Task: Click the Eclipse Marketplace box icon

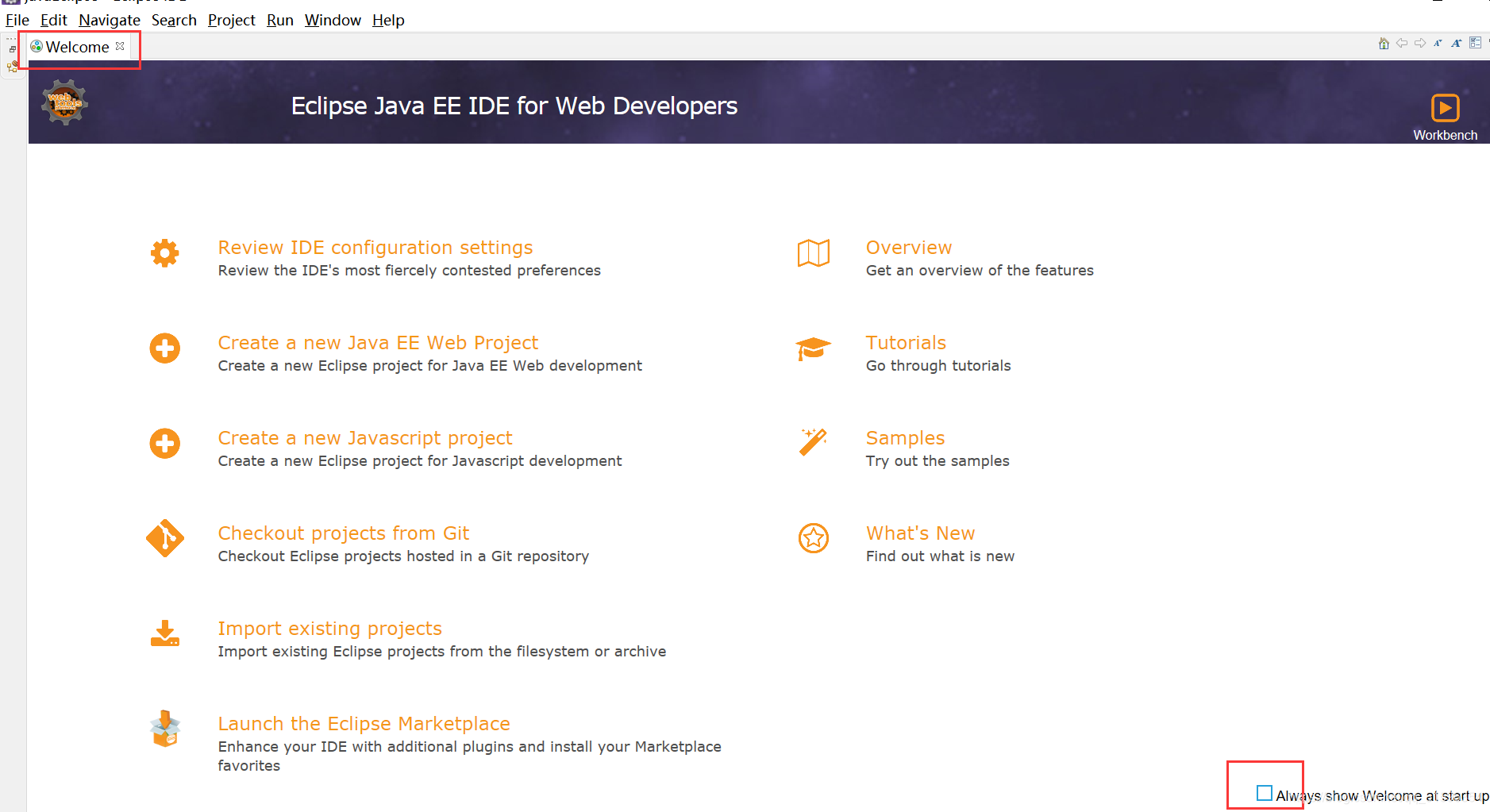Action: (x=165, y=729)
